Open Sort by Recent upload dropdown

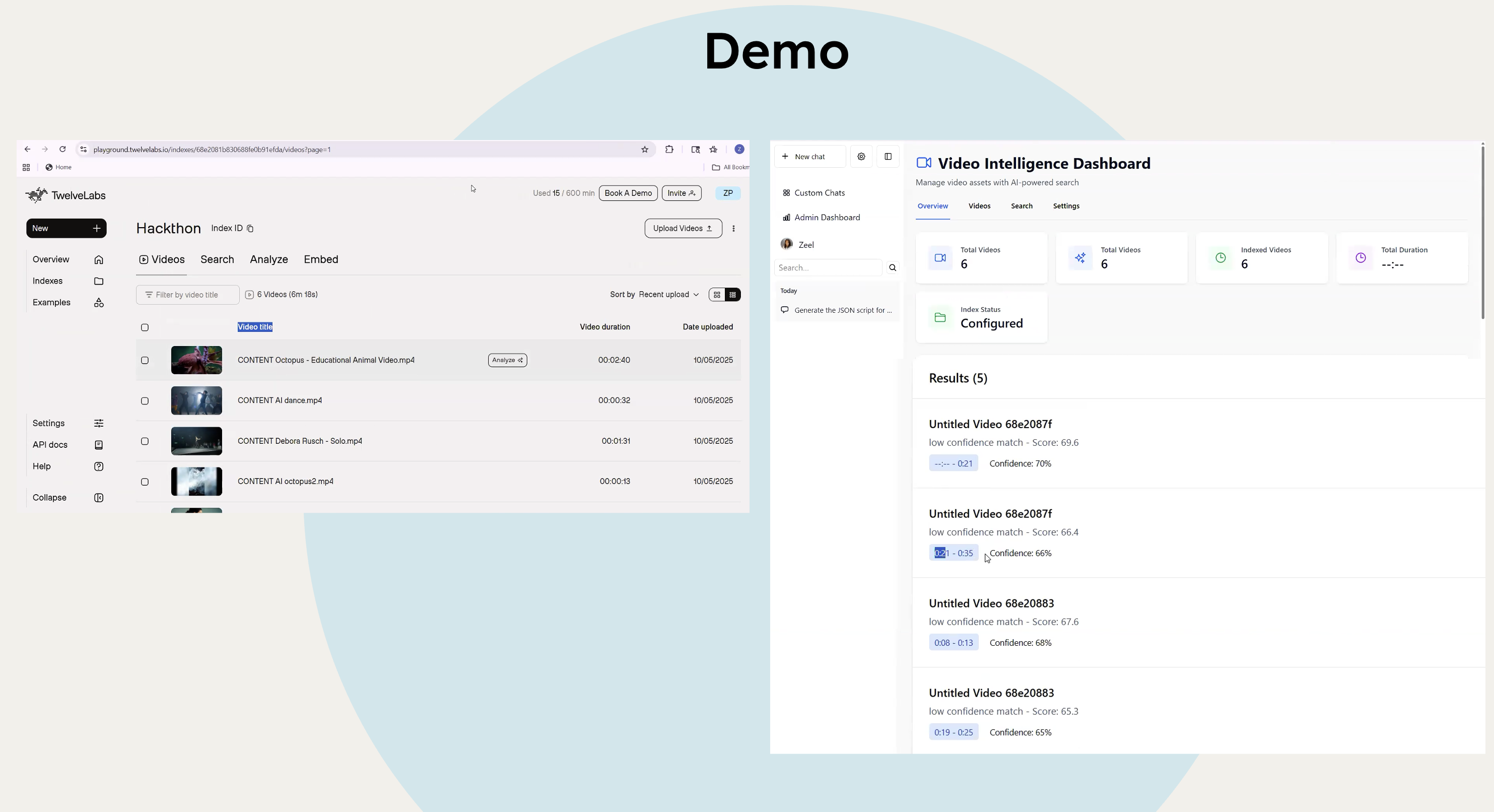coord(668,295)
